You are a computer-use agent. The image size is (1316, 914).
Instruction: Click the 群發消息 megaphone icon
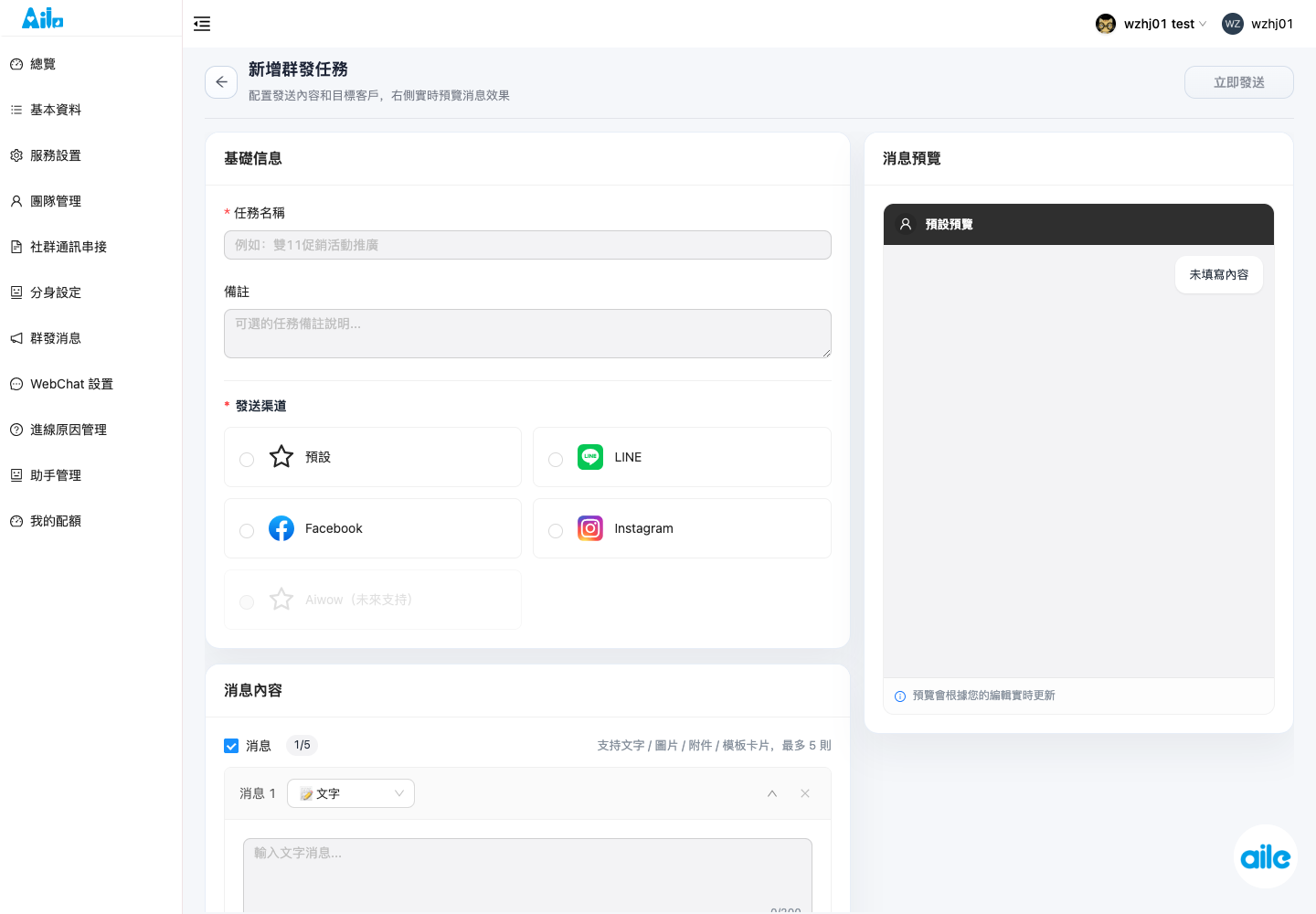click(x=16, y=338)
